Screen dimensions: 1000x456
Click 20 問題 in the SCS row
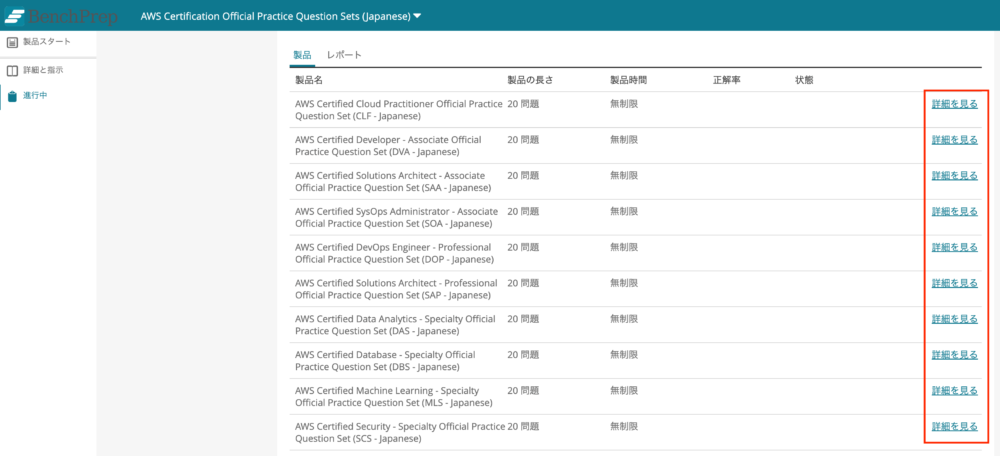(523, 426)
